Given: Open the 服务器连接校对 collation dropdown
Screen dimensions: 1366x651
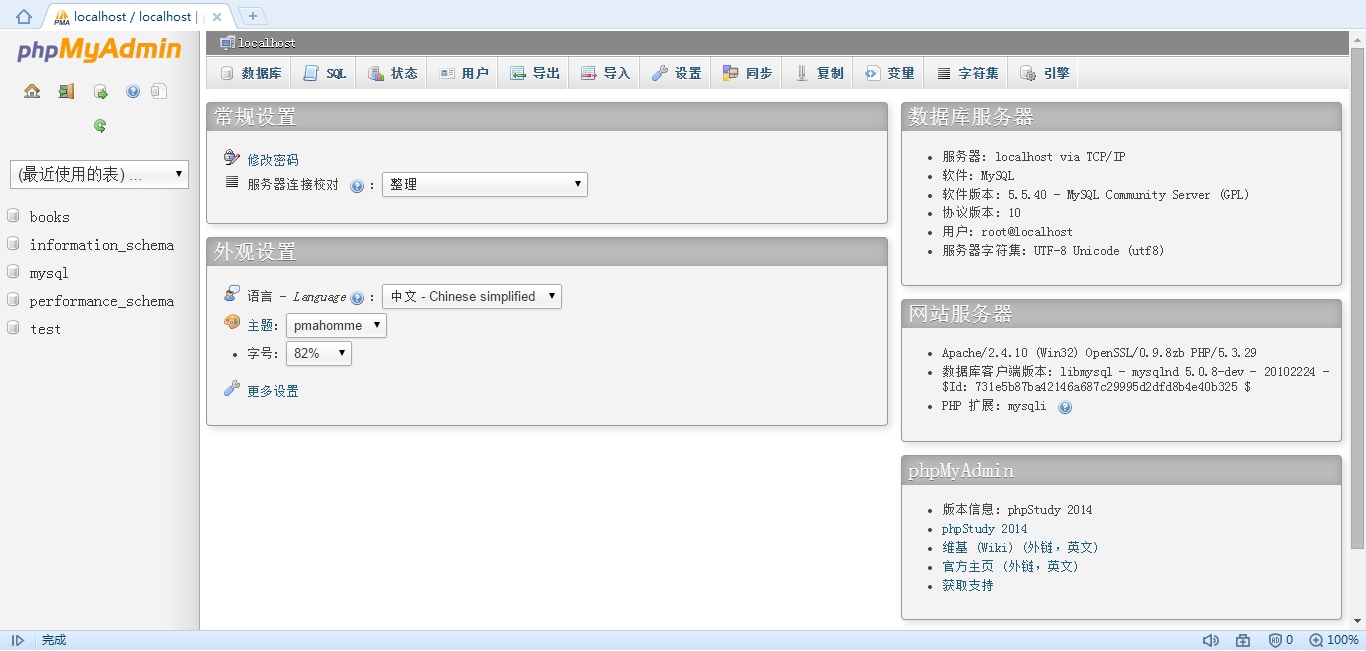Looking at the screenshot, I should point(485,185).
